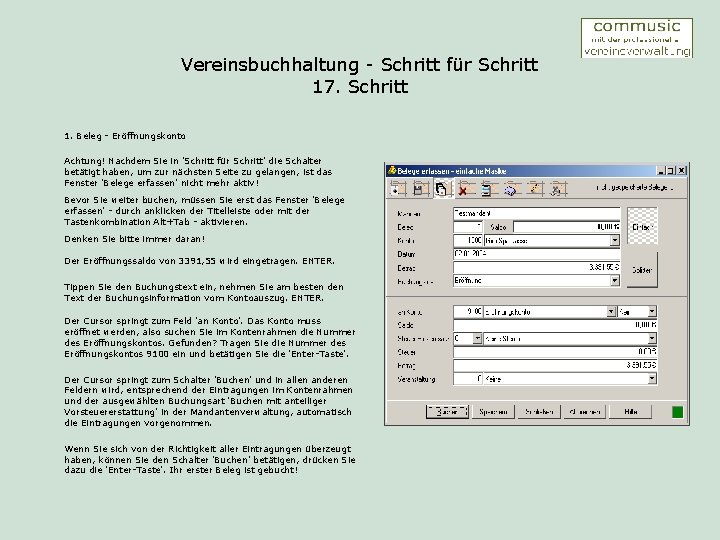
Task: Click the checkered Einfach button
Action: (642, 226)
